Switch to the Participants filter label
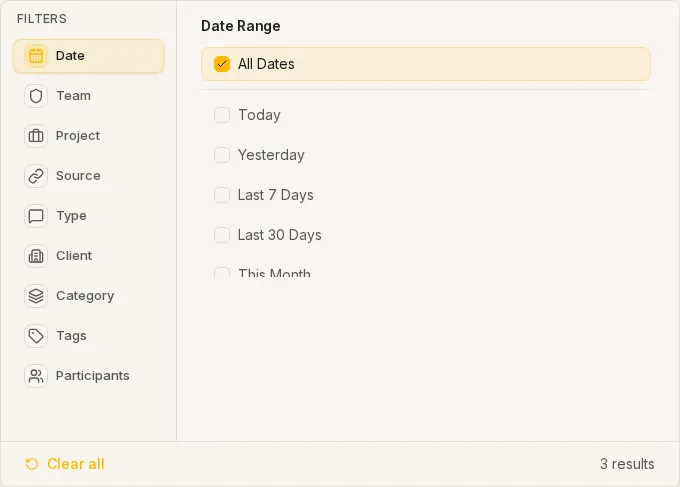 (x=92, y=376)
